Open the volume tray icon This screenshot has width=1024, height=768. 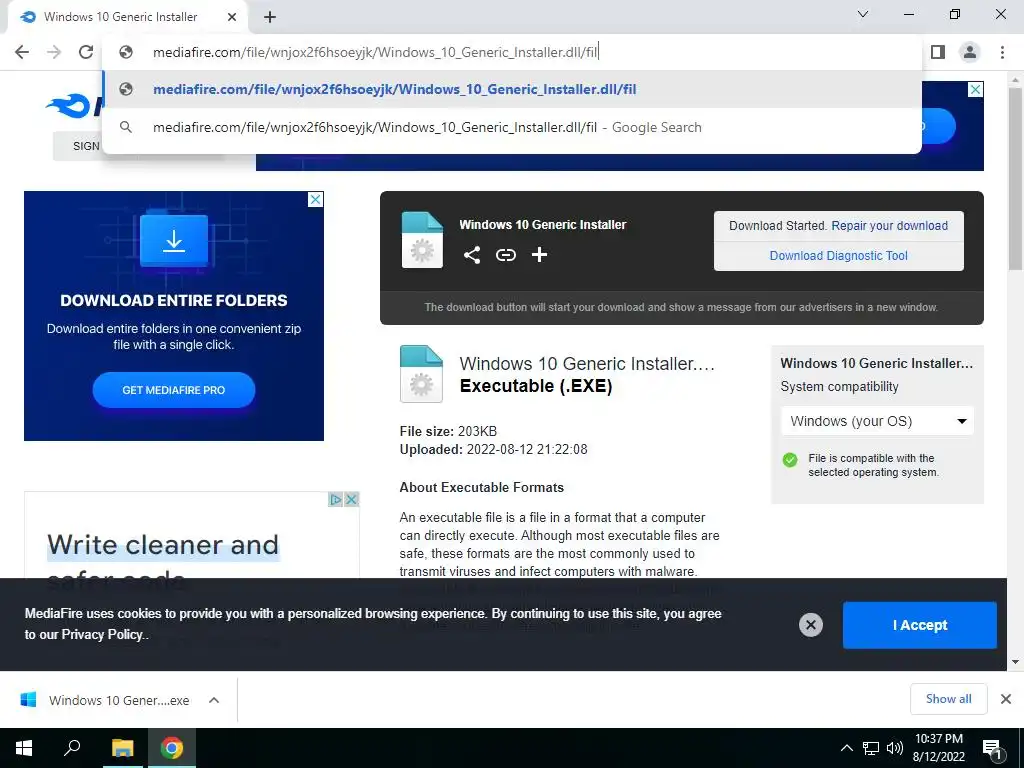point(895,748)
